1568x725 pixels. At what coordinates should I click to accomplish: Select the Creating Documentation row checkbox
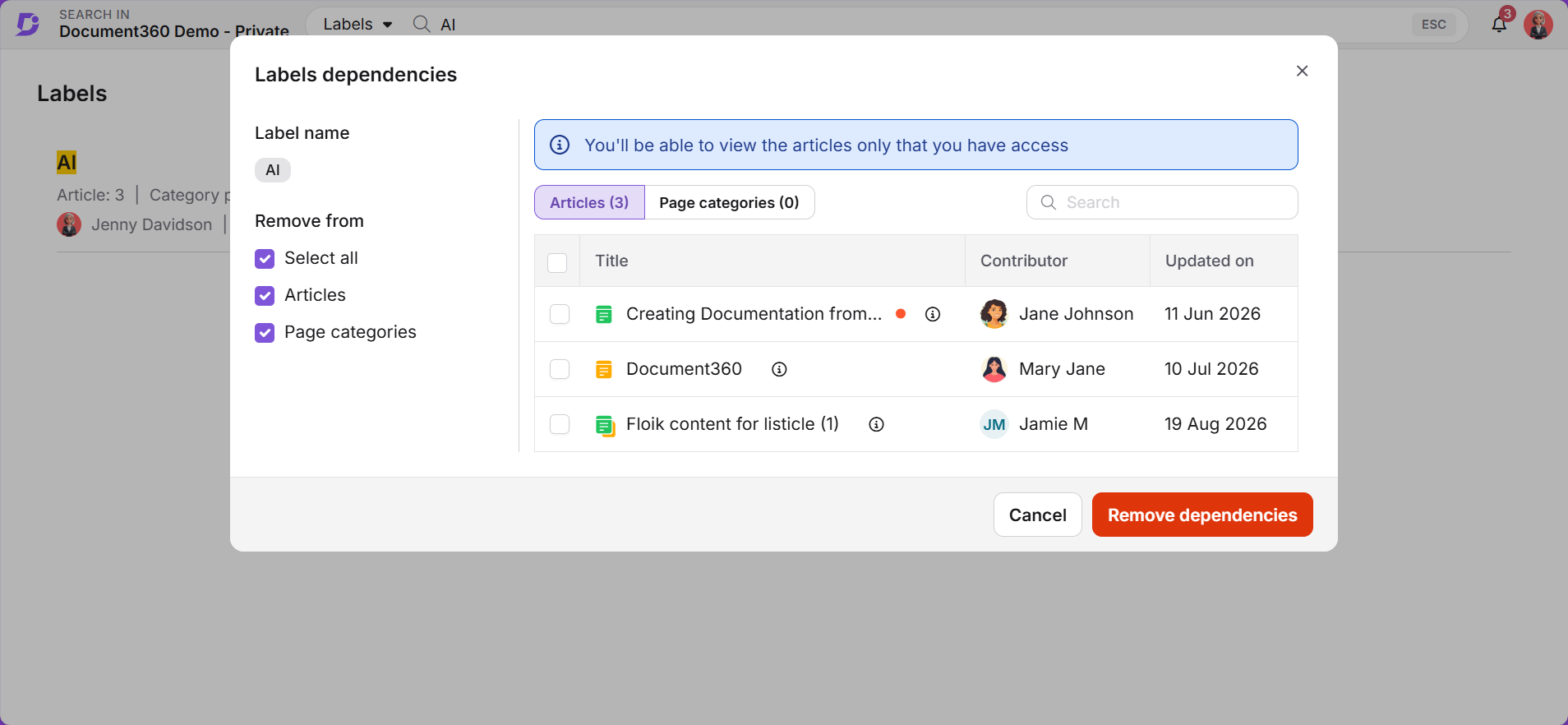point(560,314)
